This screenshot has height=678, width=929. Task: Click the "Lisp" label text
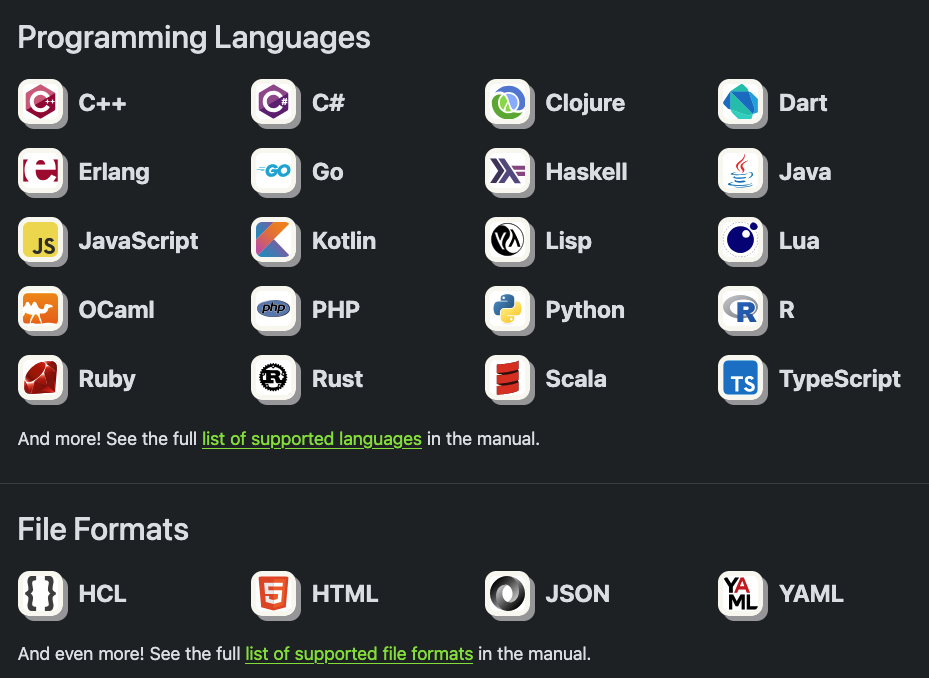pyautogui.click(x=568, y=241)
